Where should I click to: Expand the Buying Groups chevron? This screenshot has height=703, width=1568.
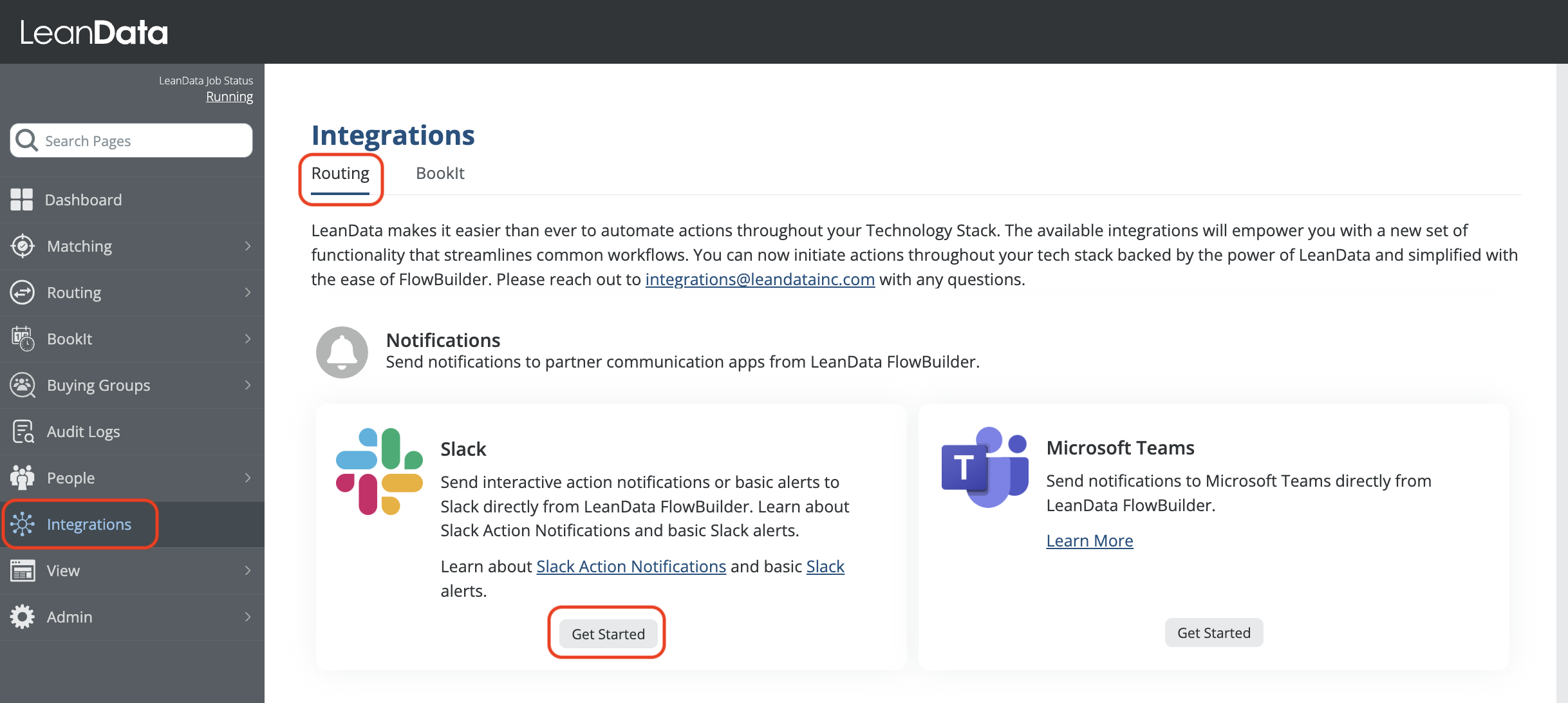pos(248,385)
